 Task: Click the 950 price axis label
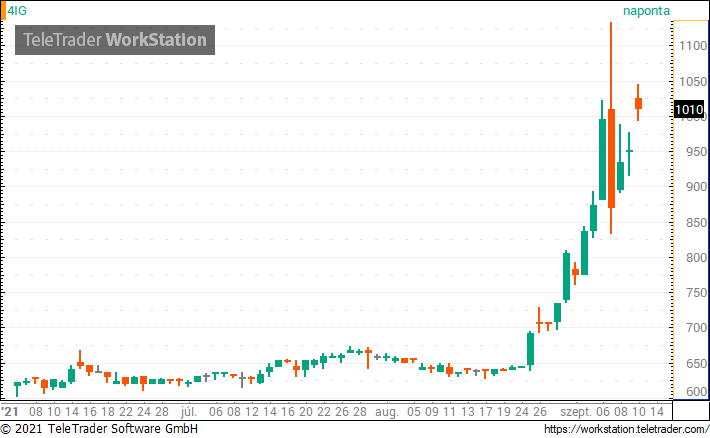click(696, 152)
